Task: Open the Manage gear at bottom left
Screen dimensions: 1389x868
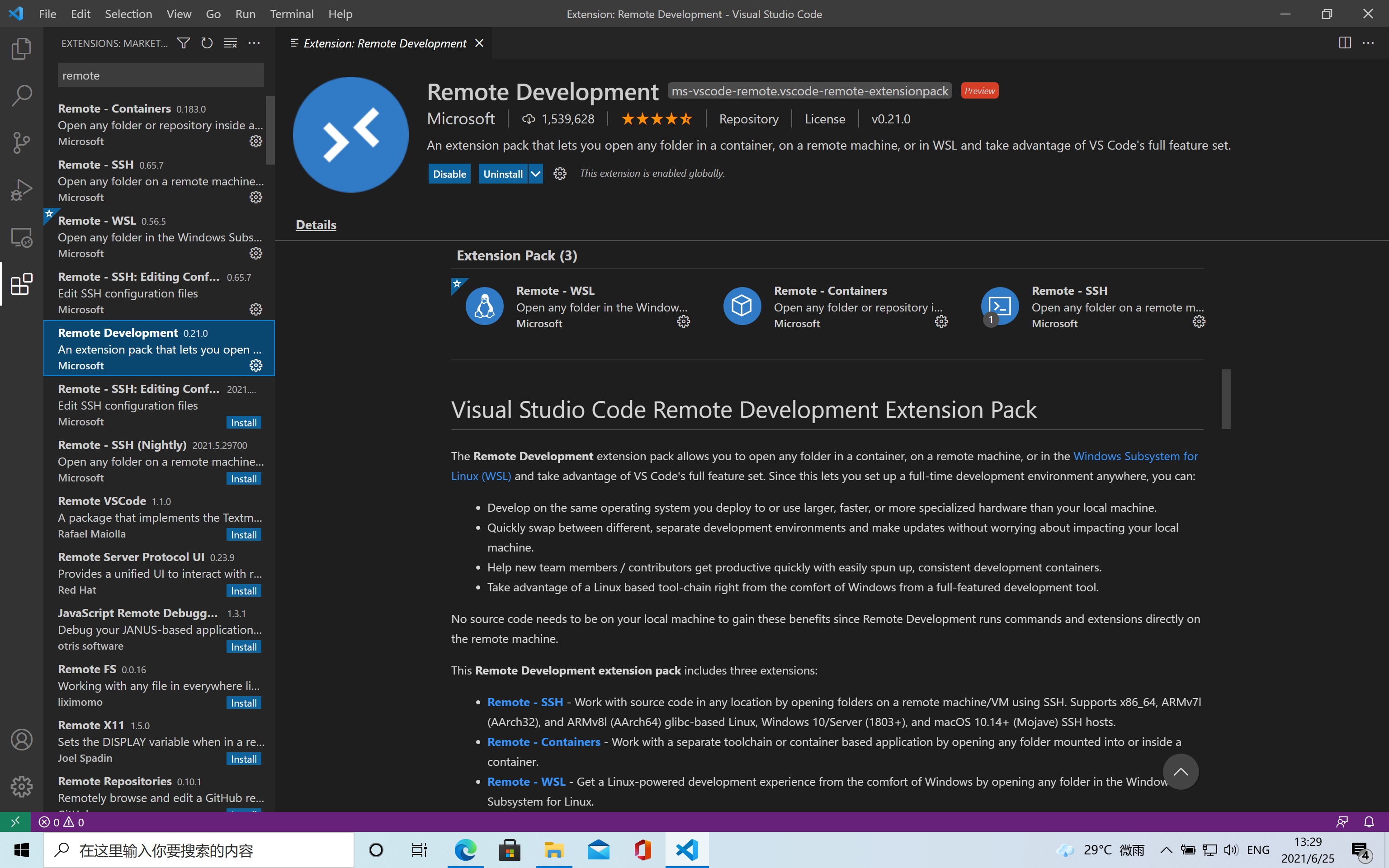Action: (21, 787)
